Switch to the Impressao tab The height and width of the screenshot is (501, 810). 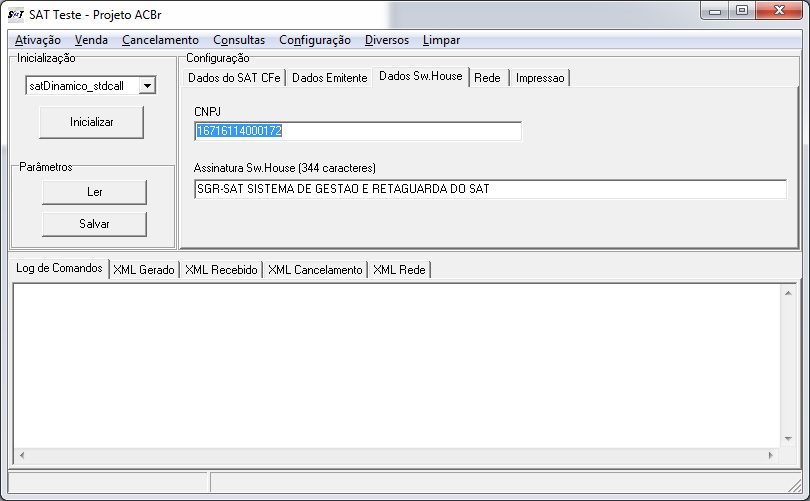[x=540, y=78]
